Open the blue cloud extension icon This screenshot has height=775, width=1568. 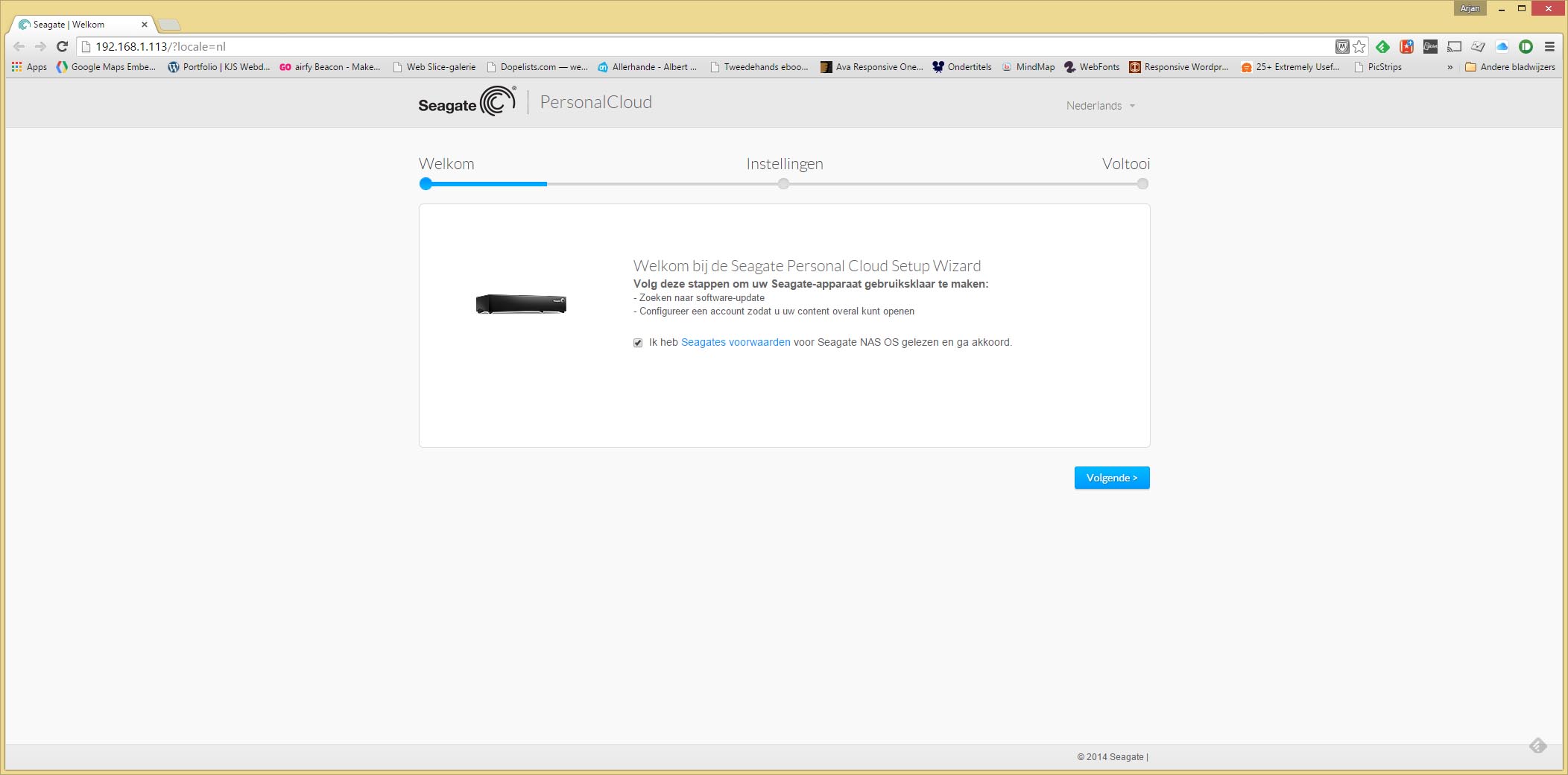point(1502,46)
